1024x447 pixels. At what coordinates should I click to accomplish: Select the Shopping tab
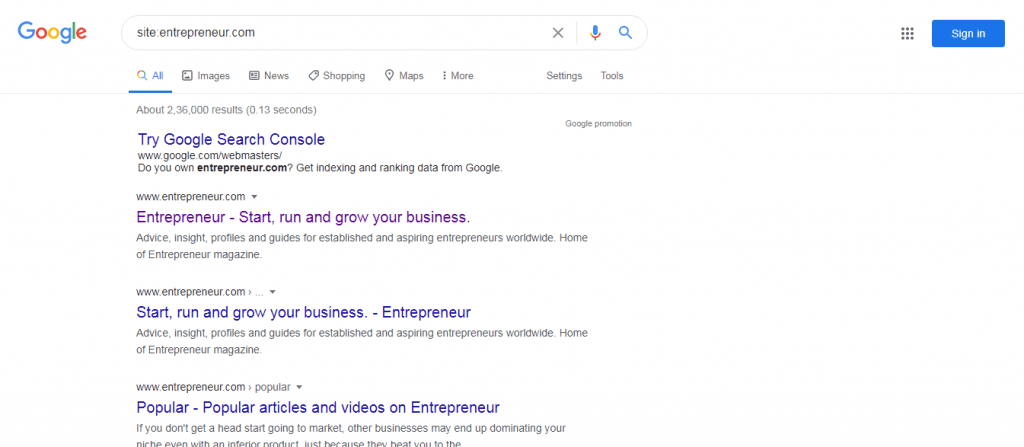(336, 76)
